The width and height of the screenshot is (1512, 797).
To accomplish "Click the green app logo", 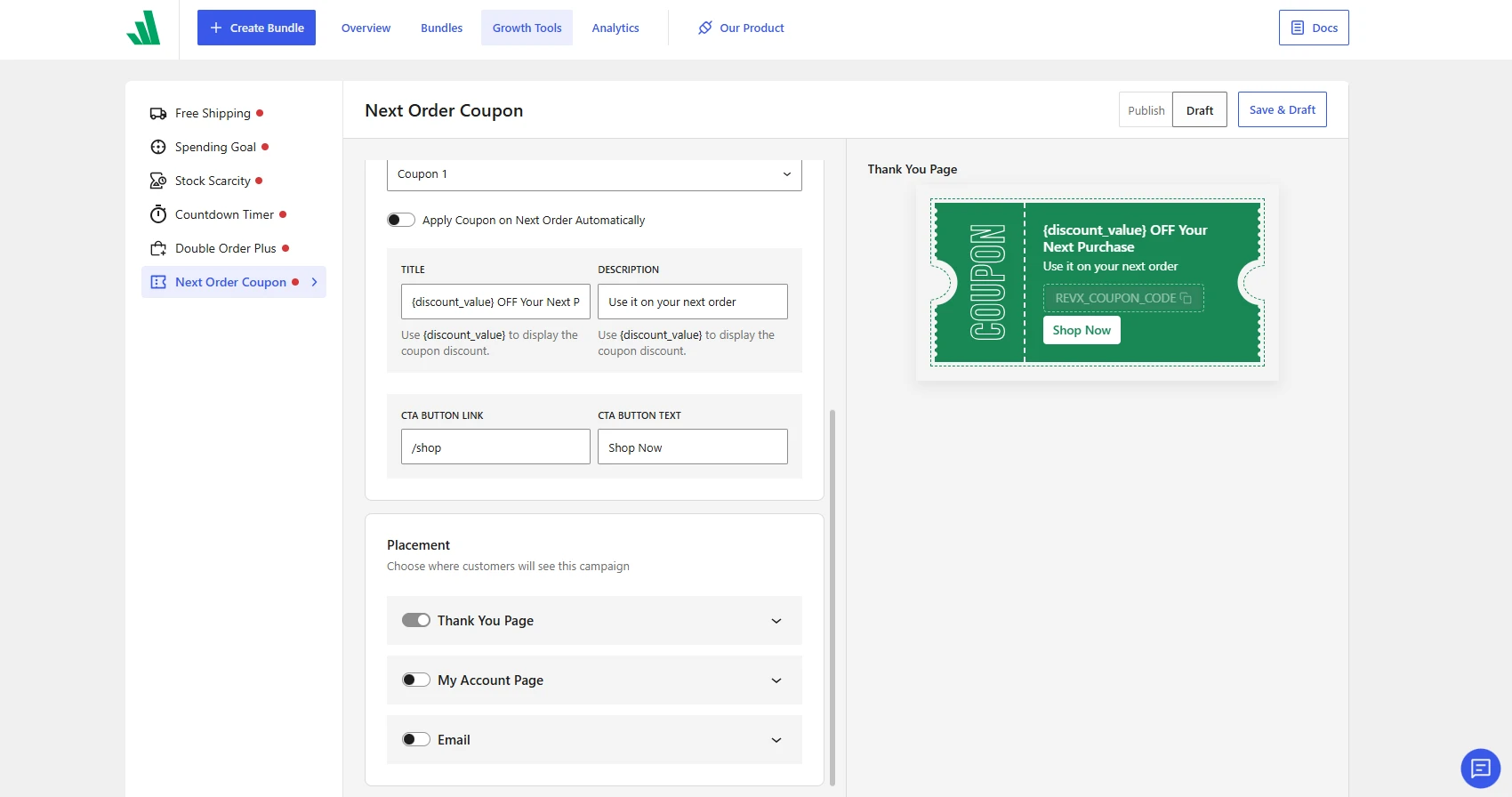I will pyautogui.click(x=143, y=28).
